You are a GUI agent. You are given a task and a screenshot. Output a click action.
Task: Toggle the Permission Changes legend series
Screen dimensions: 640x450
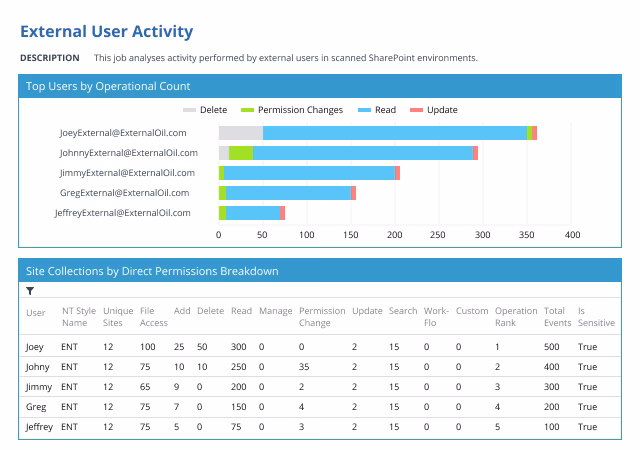click(x=292, y=110)
